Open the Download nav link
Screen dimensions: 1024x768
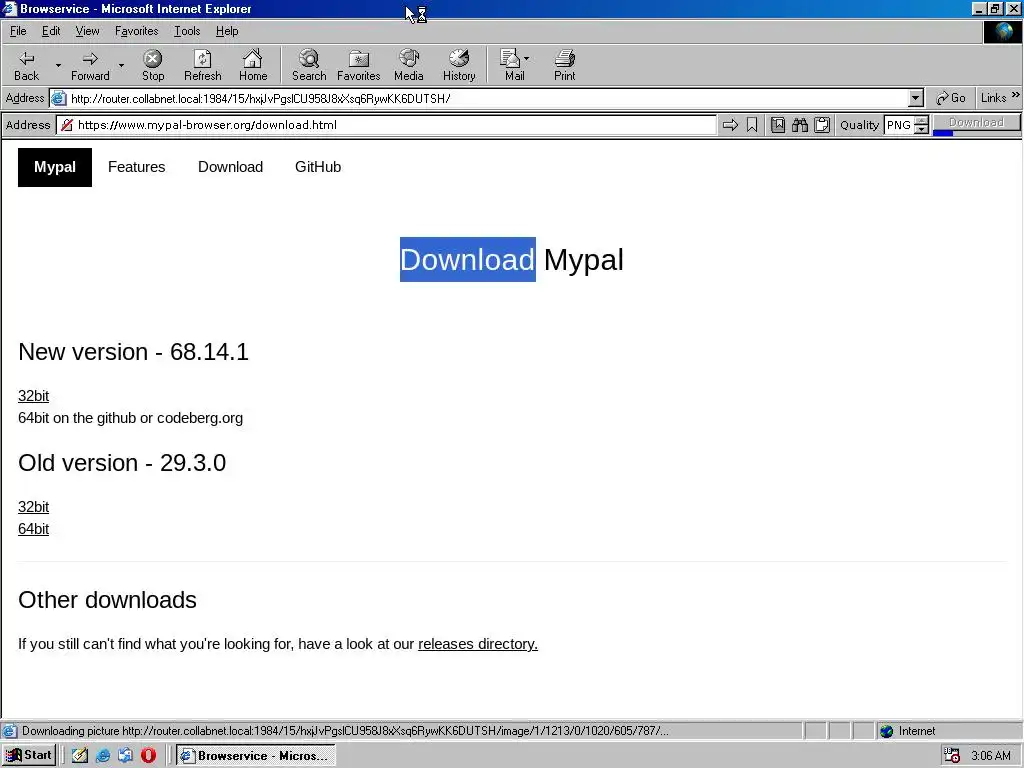point(231,167)
